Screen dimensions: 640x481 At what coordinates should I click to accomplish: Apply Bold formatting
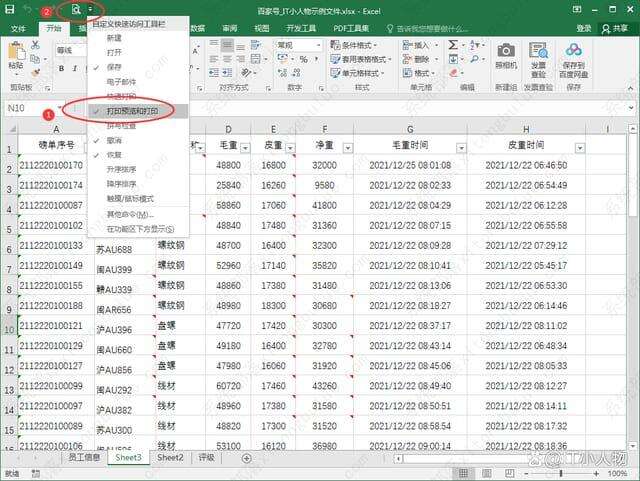click(x=61, y=69)
